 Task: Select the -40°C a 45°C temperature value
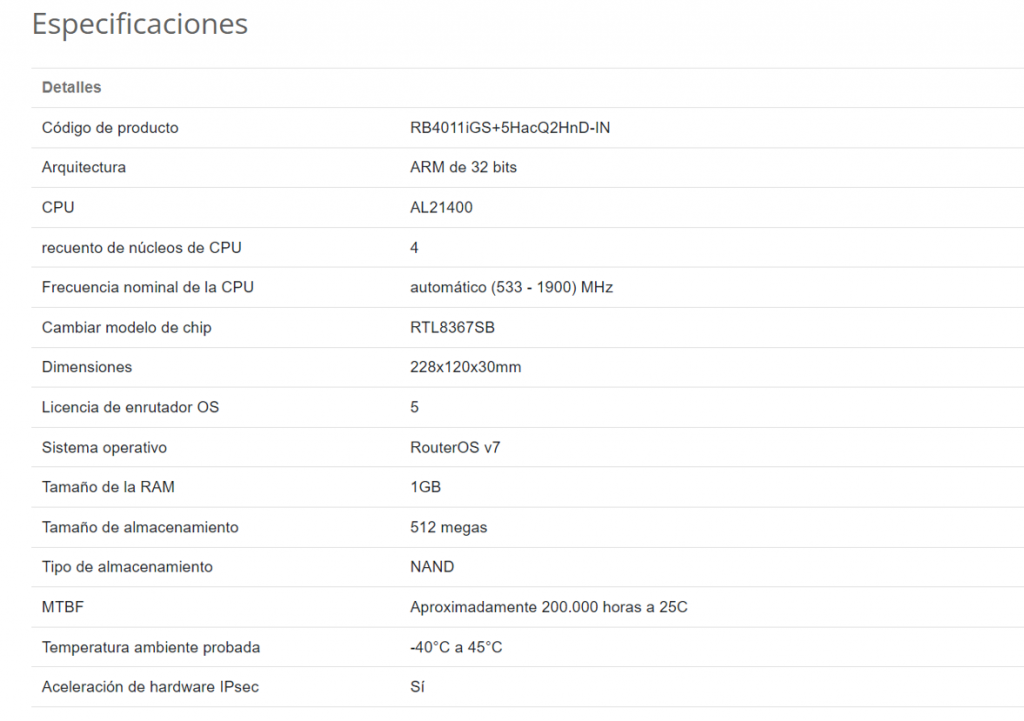coord(457,648)
